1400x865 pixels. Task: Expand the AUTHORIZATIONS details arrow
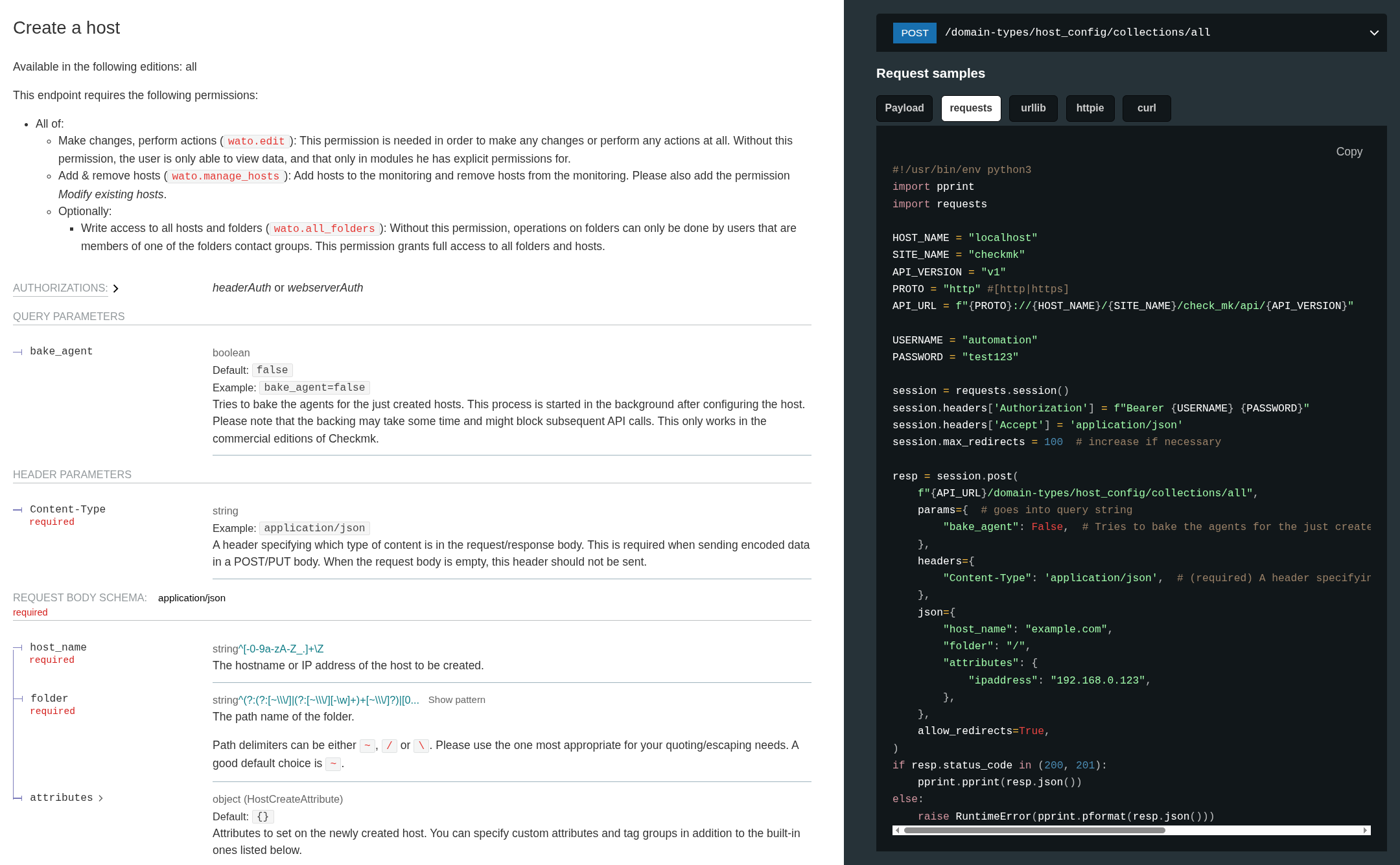[117, 288]
